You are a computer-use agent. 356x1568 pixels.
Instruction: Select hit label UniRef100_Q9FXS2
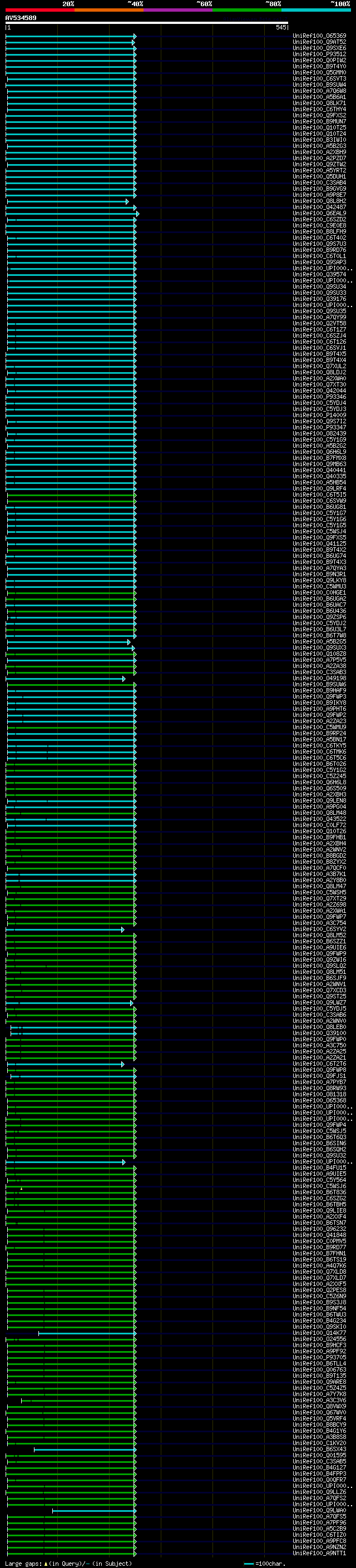point(319,116)
